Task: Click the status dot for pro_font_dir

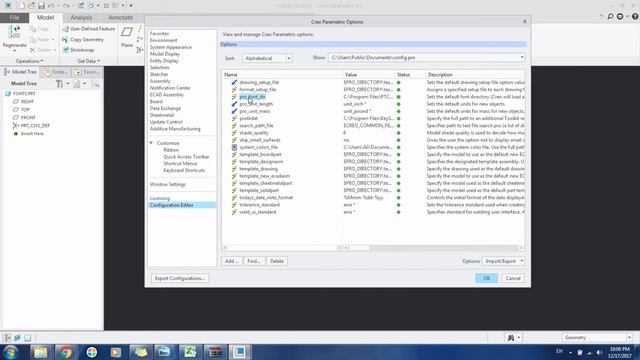Action: coord(399,97)
